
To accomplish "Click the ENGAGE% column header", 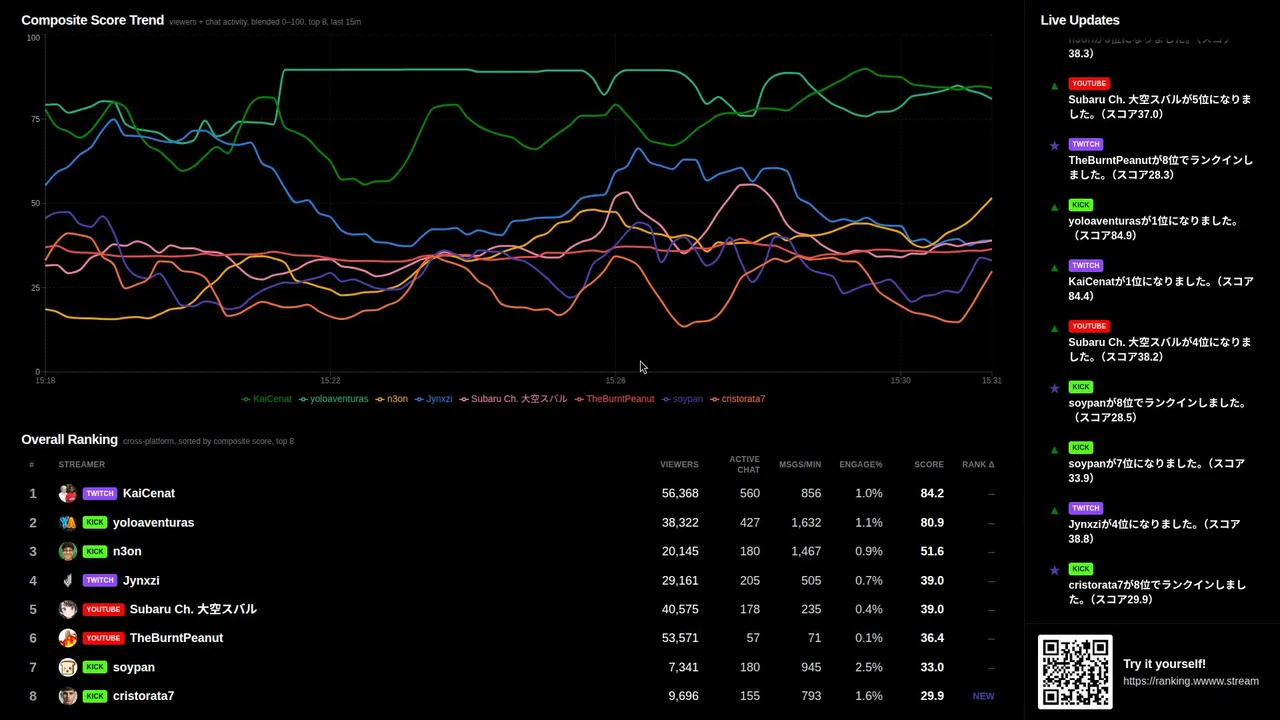I will point(861,464).
